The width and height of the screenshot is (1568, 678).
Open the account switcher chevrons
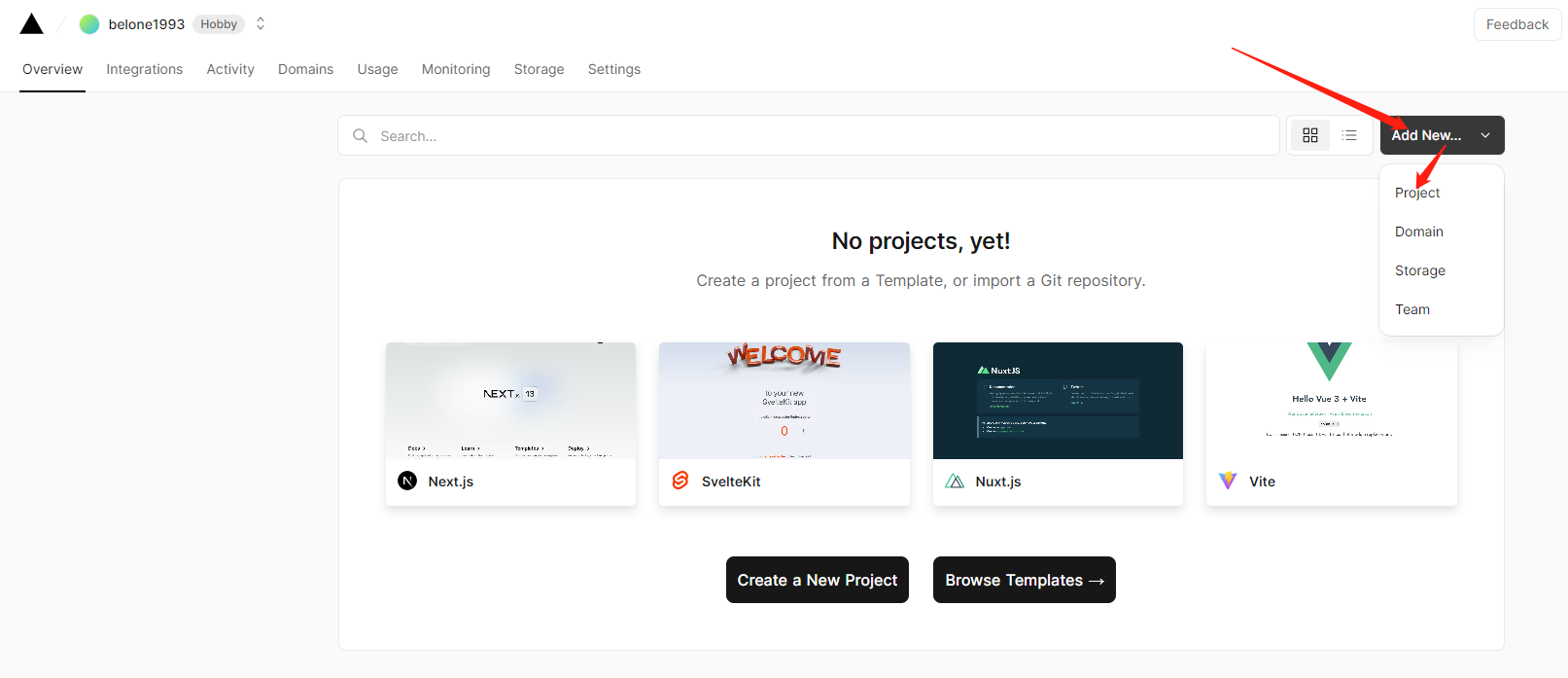261,24
